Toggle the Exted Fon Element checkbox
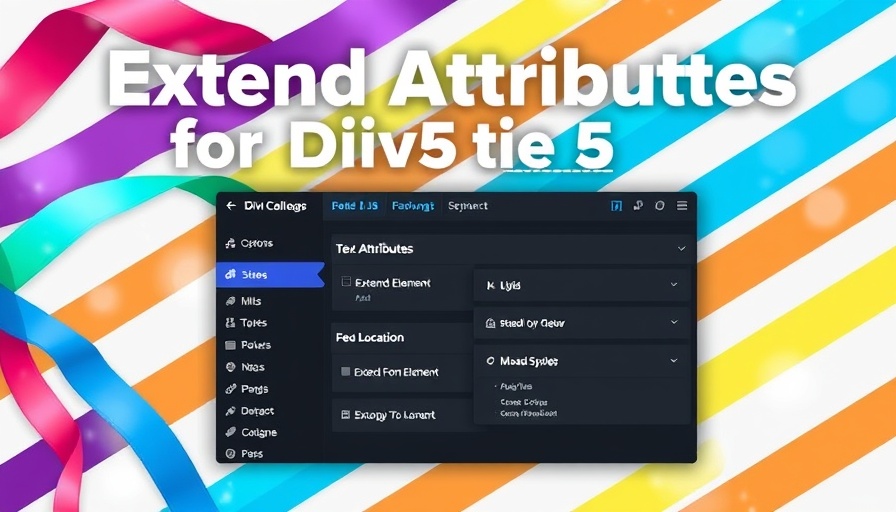896x512 pixels. [345, 371]
